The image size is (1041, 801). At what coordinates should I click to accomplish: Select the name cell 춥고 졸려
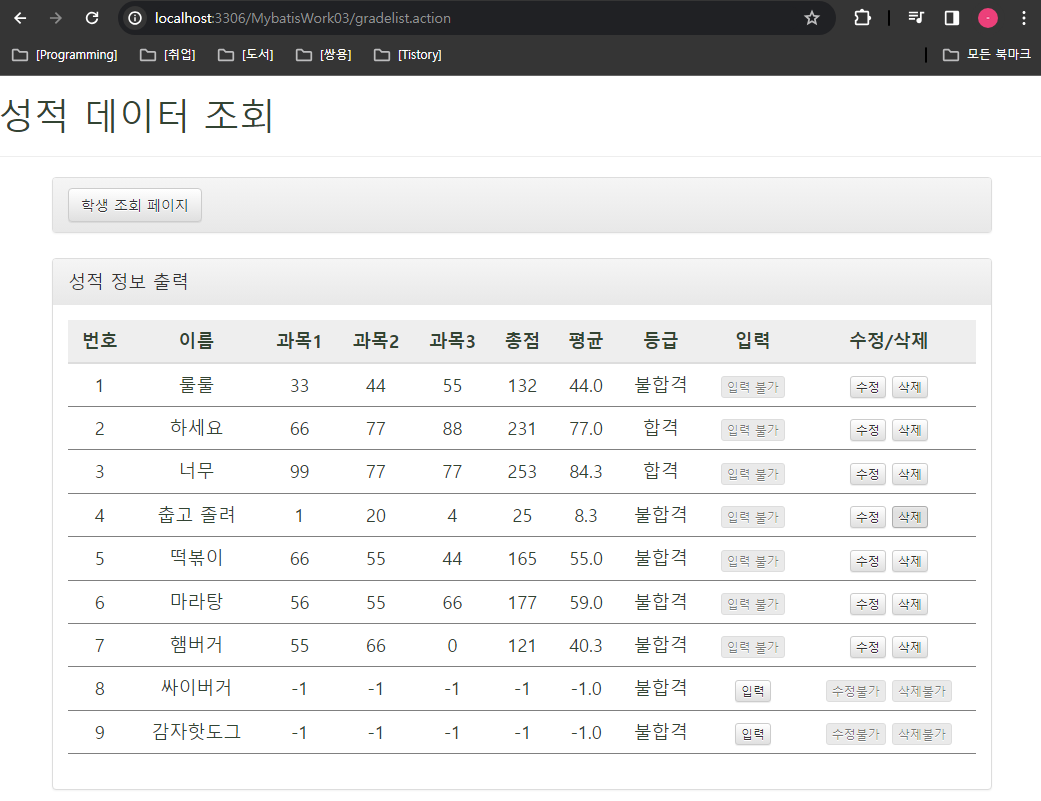(x=197, y=514)
